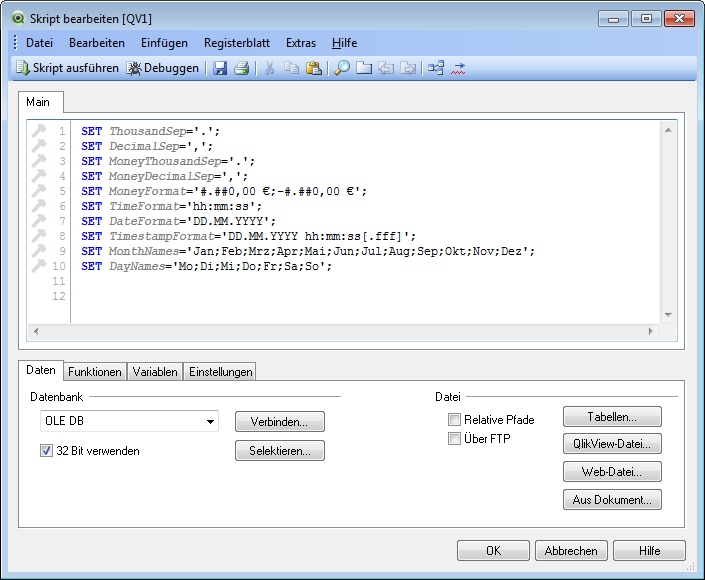
Task: Open the Einfügen menu
Action: click(x=164, y=43)
